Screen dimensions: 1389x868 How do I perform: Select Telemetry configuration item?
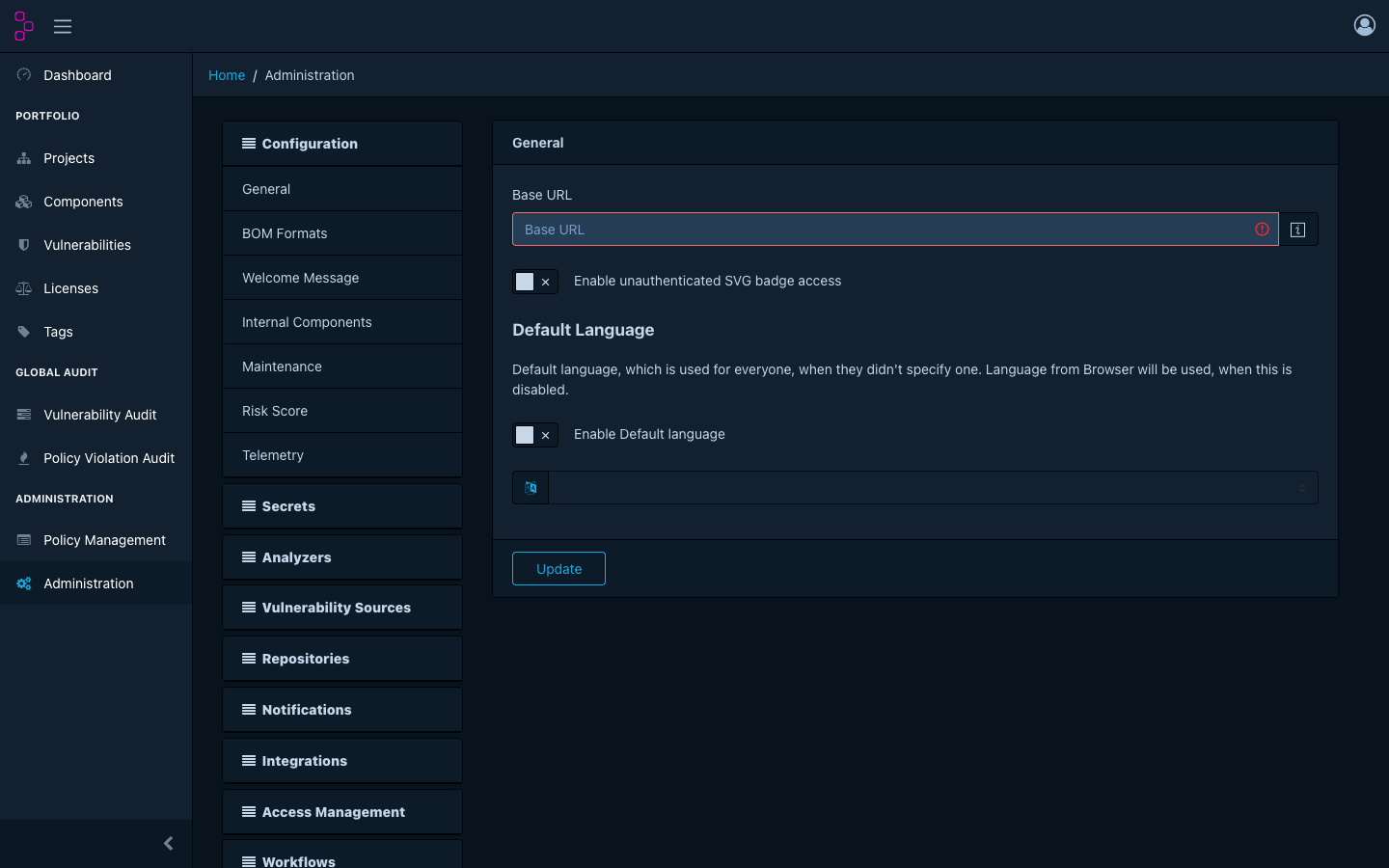point(342,455)
